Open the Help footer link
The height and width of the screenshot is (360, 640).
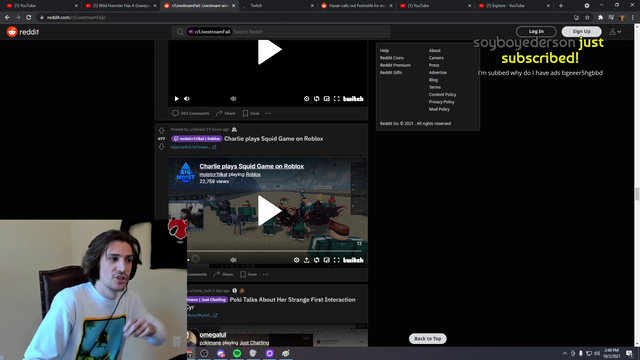[384, 51]
